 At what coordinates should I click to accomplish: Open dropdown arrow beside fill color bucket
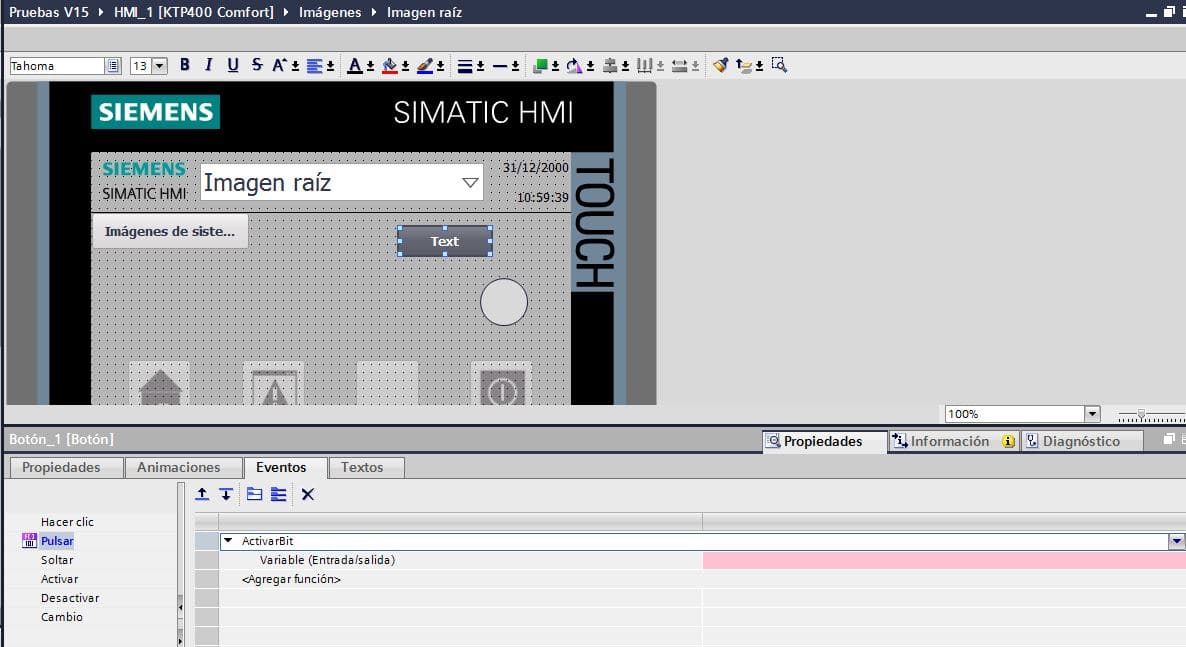405,67
